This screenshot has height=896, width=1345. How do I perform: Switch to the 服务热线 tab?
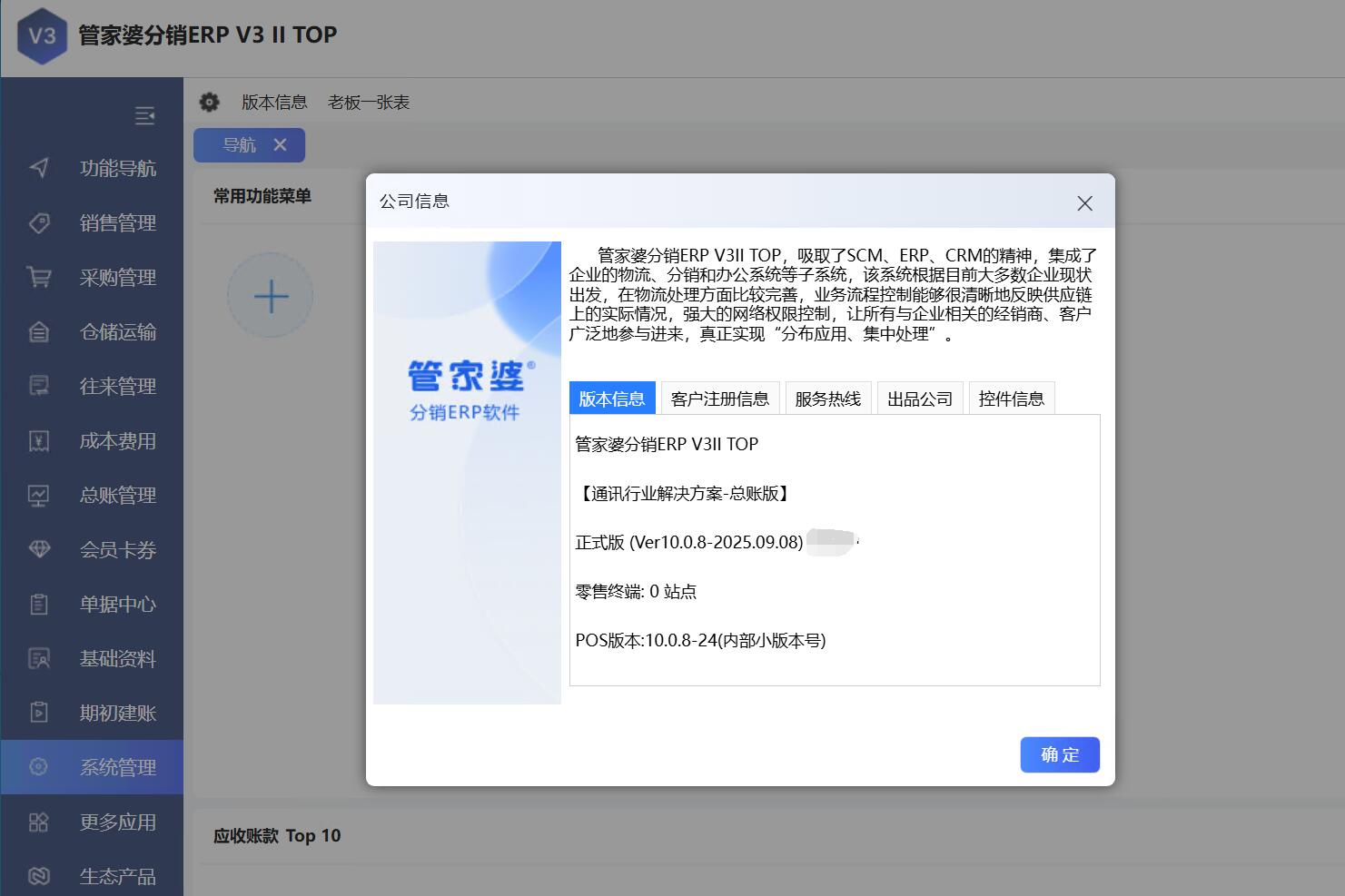click(827, 399)
